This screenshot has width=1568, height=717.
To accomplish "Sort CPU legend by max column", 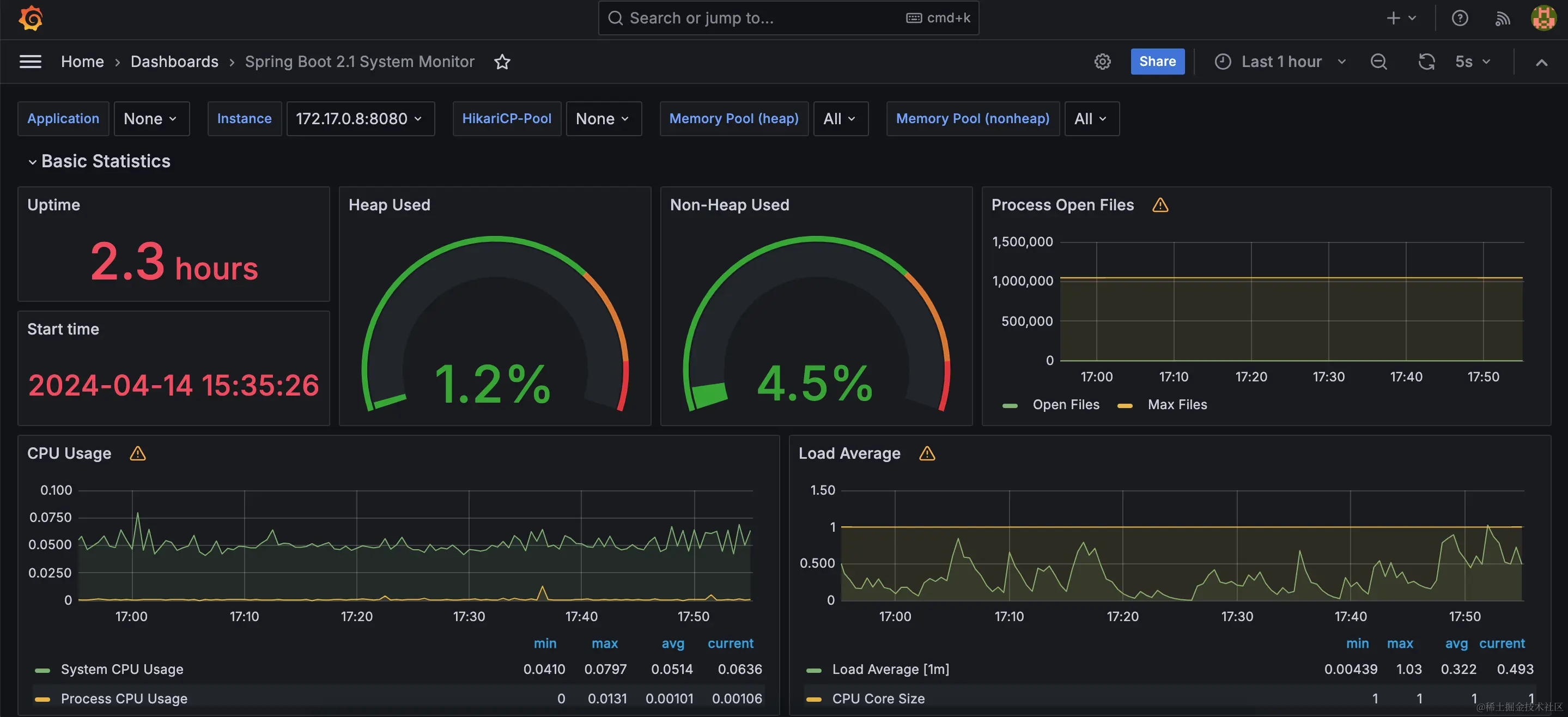I will 604,643.
